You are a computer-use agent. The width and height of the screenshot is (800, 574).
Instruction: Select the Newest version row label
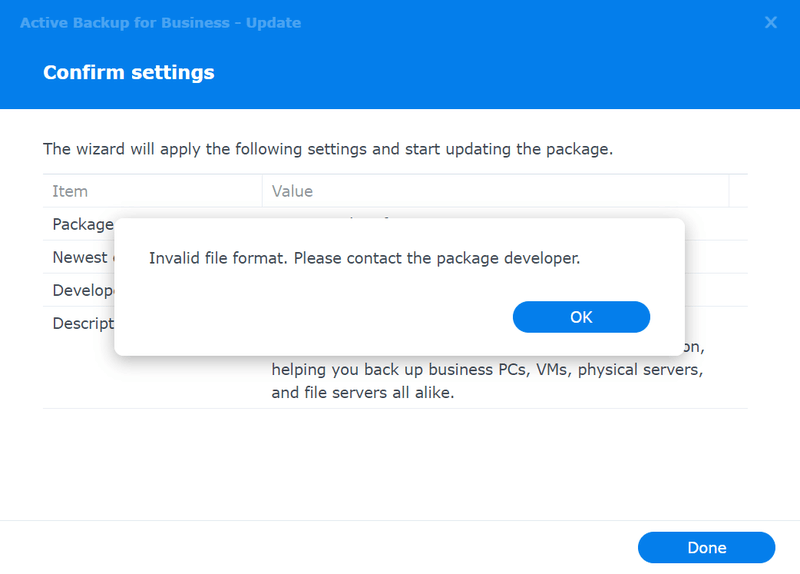coord(80,257)
